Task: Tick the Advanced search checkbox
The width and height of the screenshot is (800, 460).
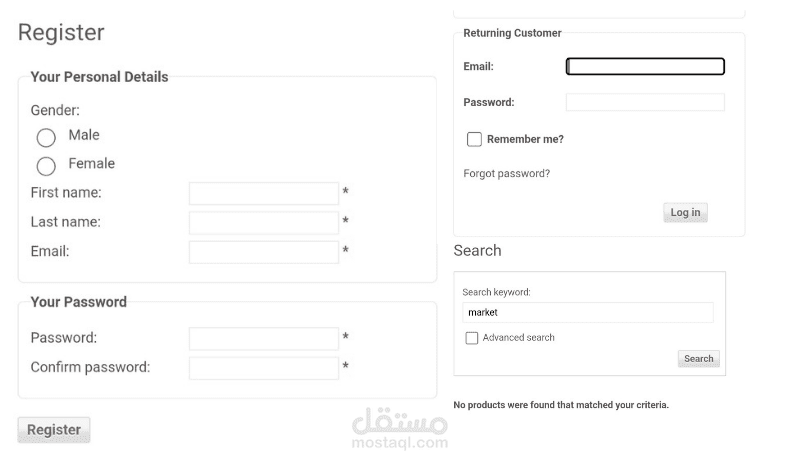Action: tap(472, 338)
